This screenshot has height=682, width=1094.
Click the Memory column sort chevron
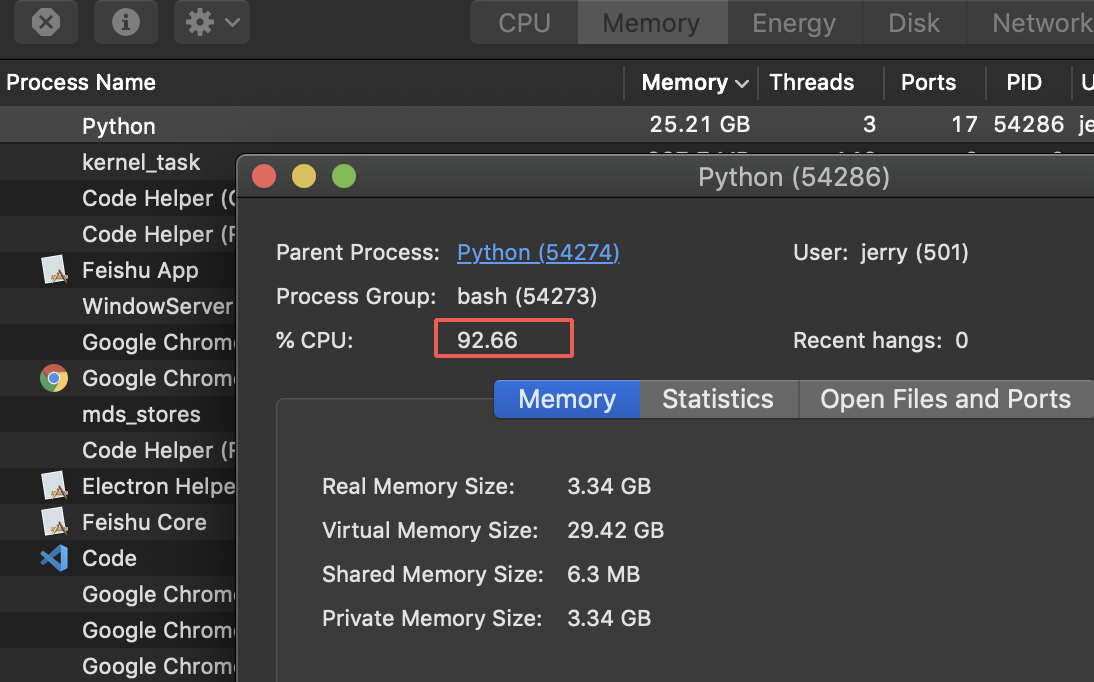tap(741, 82)
